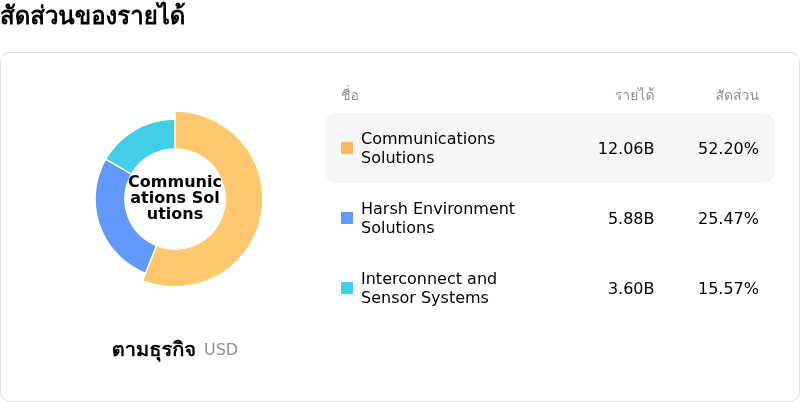
Task: Click the cyan Interconnect and Sensor Systems swatch
Action: click(347, 288)
